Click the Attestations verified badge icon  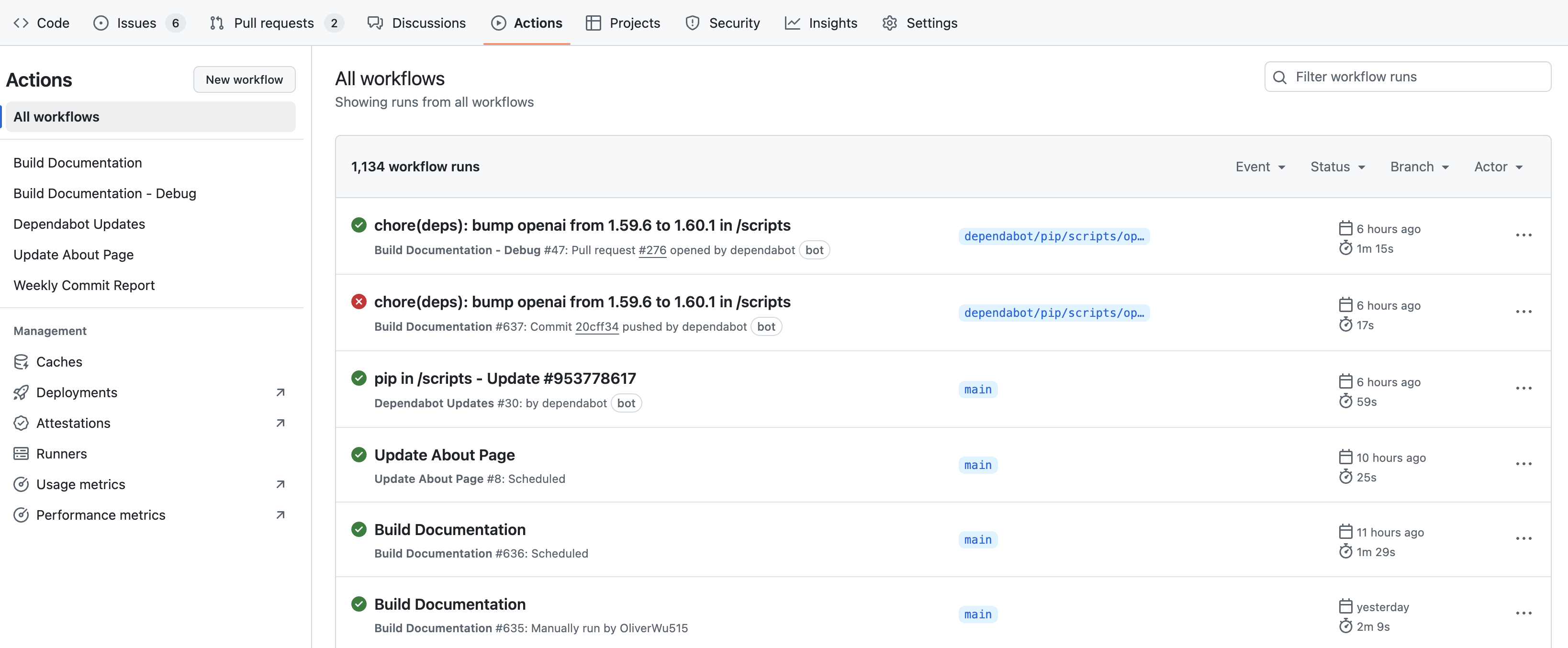click(x=22, y=424)
